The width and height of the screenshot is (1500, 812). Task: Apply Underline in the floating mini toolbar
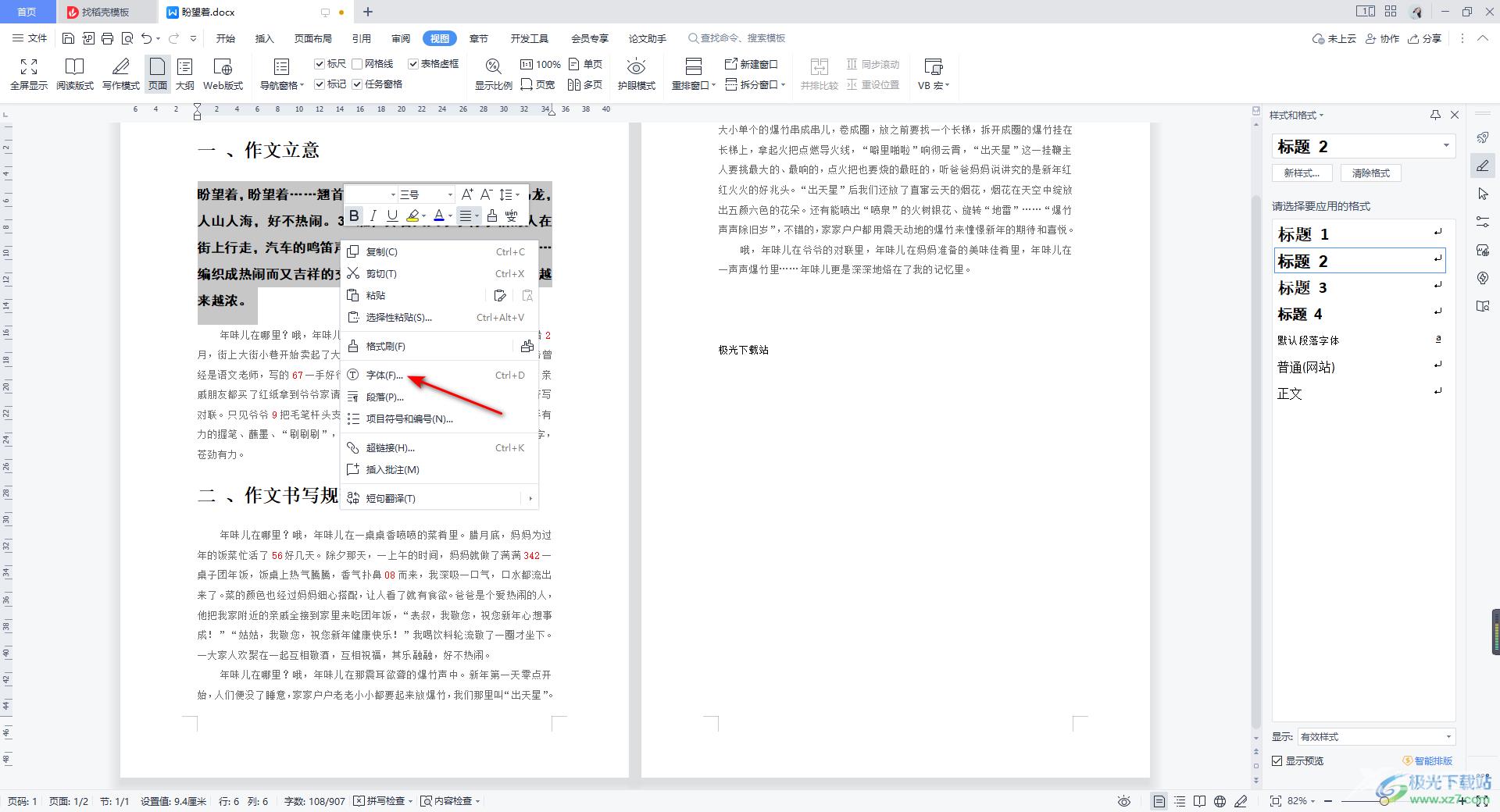click(x=392, y=215)
